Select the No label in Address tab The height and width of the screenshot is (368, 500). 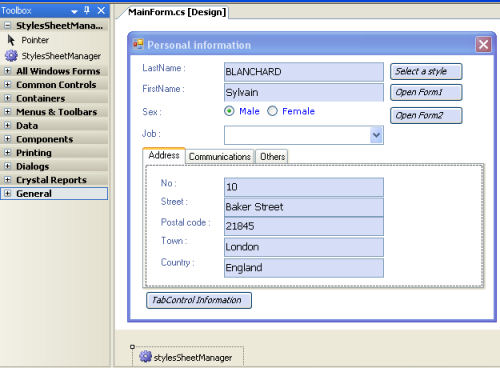pyautogui.click(x=168, y=183)
